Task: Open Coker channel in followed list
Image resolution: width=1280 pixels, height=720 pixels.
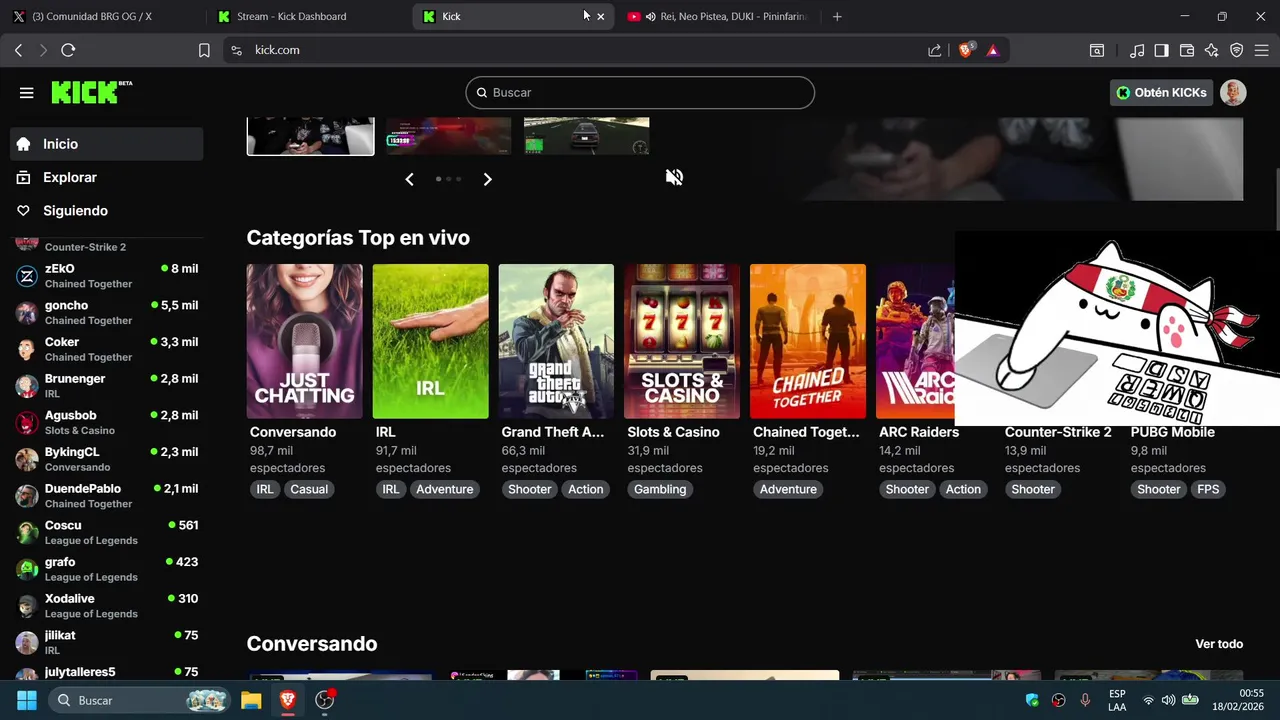Action: [x=107, y=349]
